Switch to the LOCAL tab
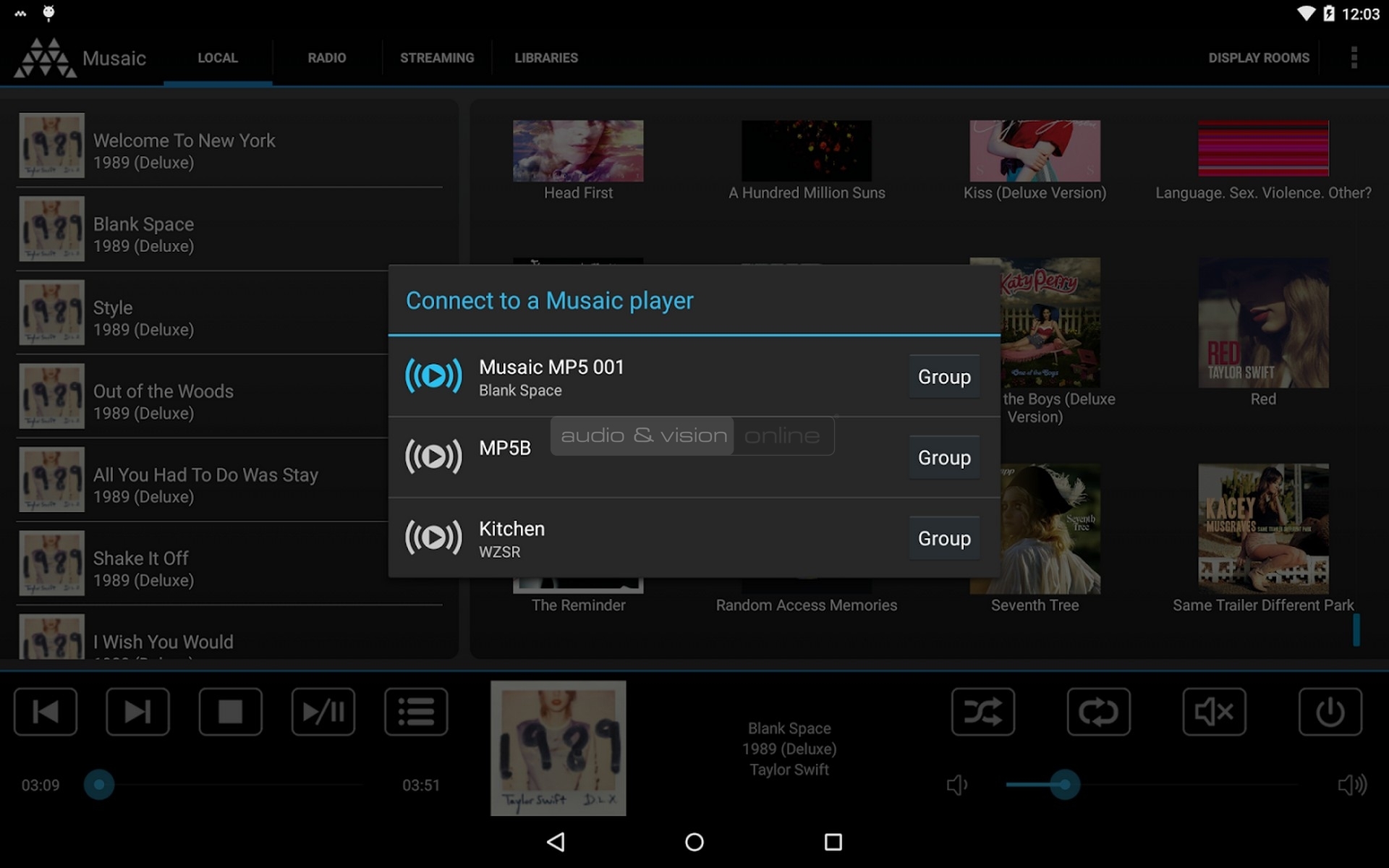This screenshot has height=868, width=1389. [218, 58]
